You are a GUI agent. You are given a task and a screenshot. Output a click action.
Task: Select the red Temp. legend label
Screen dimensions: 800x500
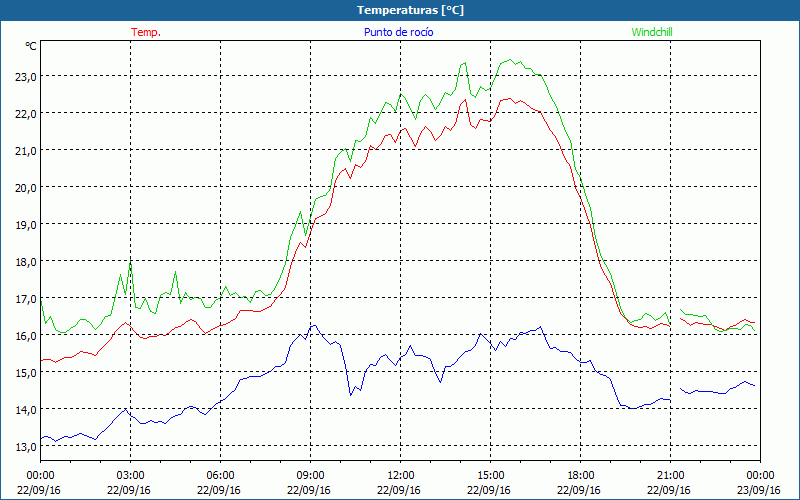click(x=146, y=32)
